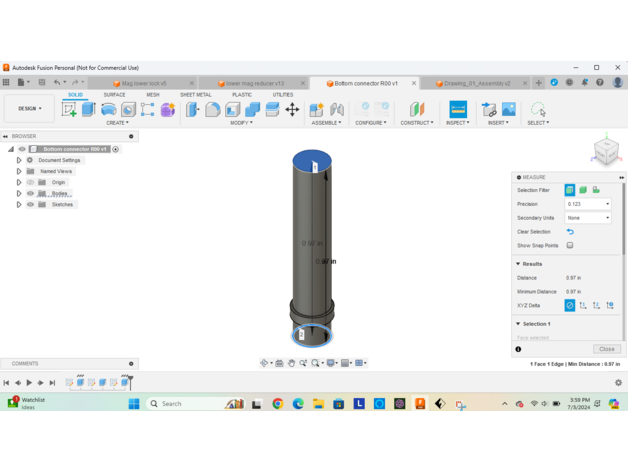Screen dimensions: 628x472
Task: Click the Create Sketch tool icon
Action: pyautogui.click(x=69, y=109)
